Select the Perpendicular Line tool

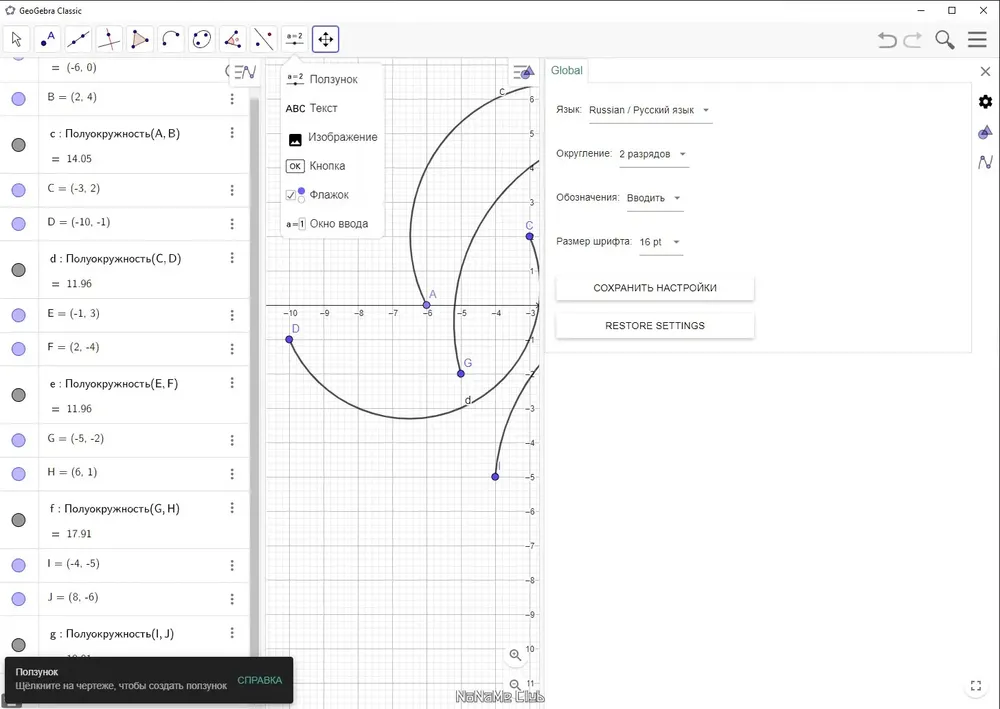109,40
